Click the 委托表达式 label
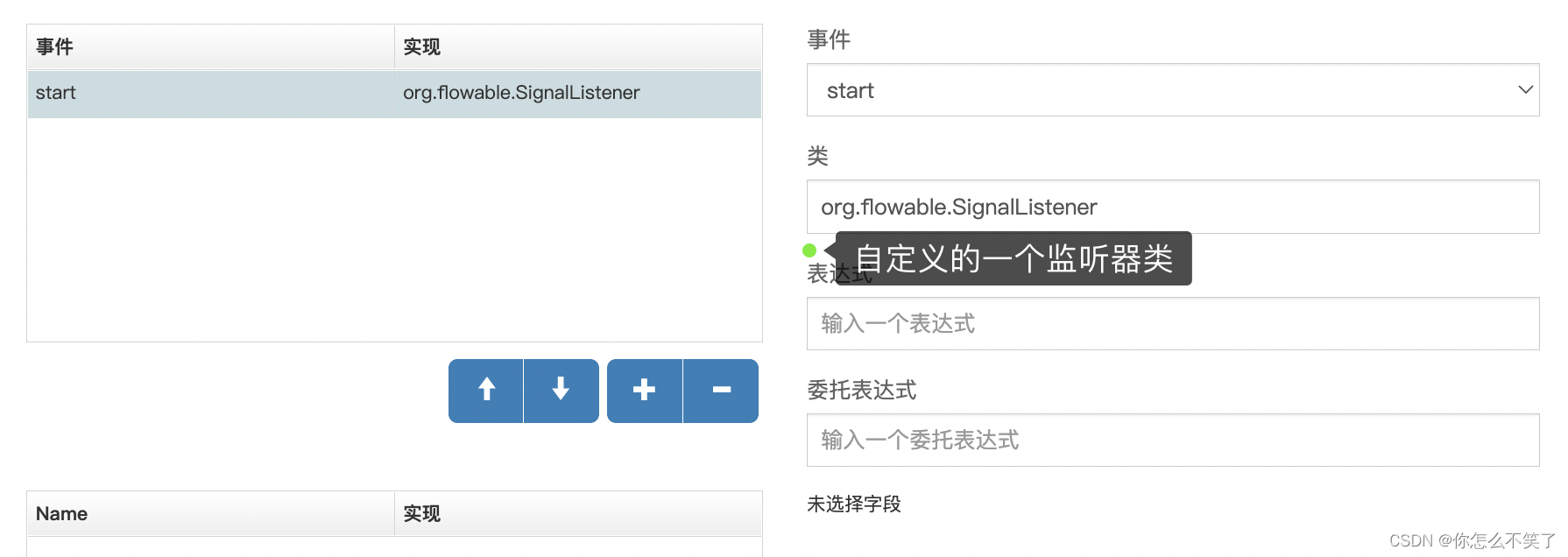The width and height of the screenshot is (1568, 557). pos(862,391)
